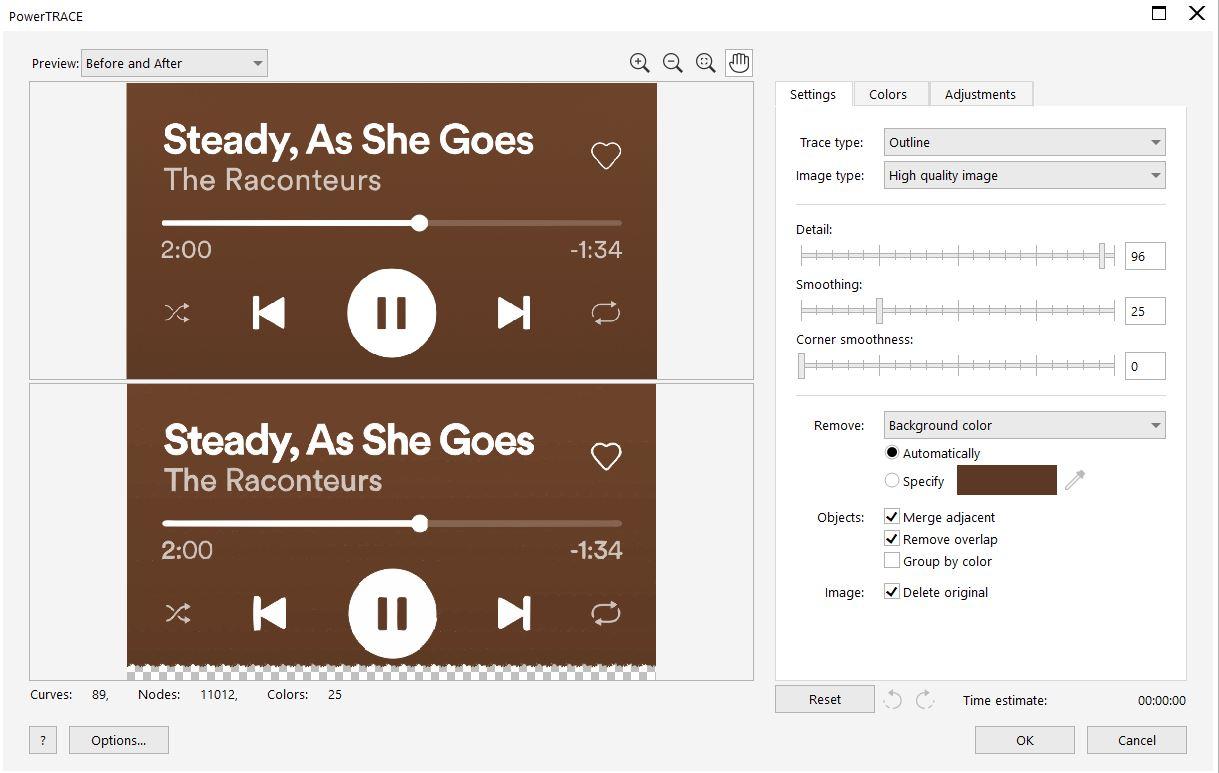Click the Cancel button
The image size is (1219, 773).
(1137, 740)
